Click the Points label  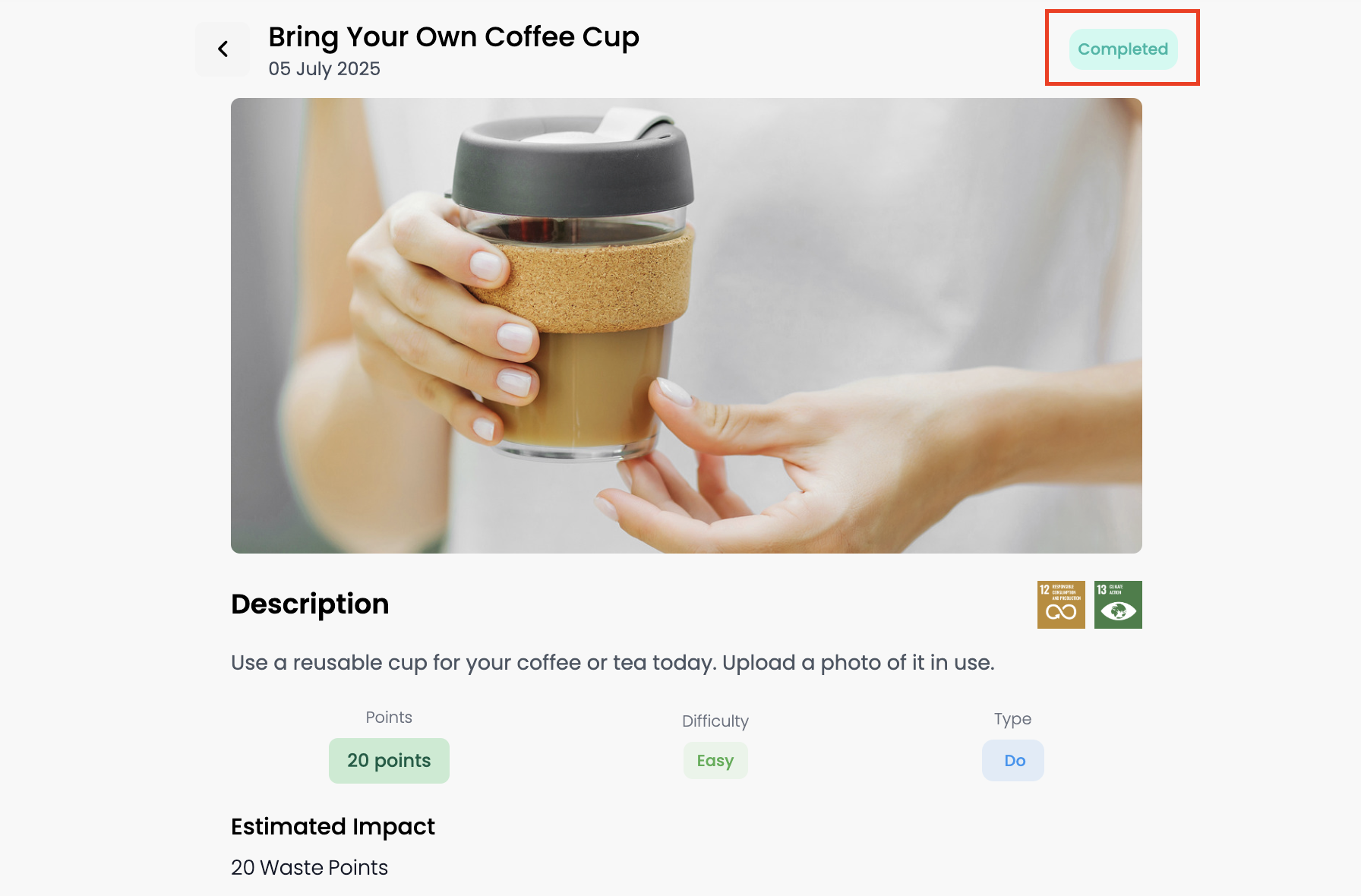389,717
